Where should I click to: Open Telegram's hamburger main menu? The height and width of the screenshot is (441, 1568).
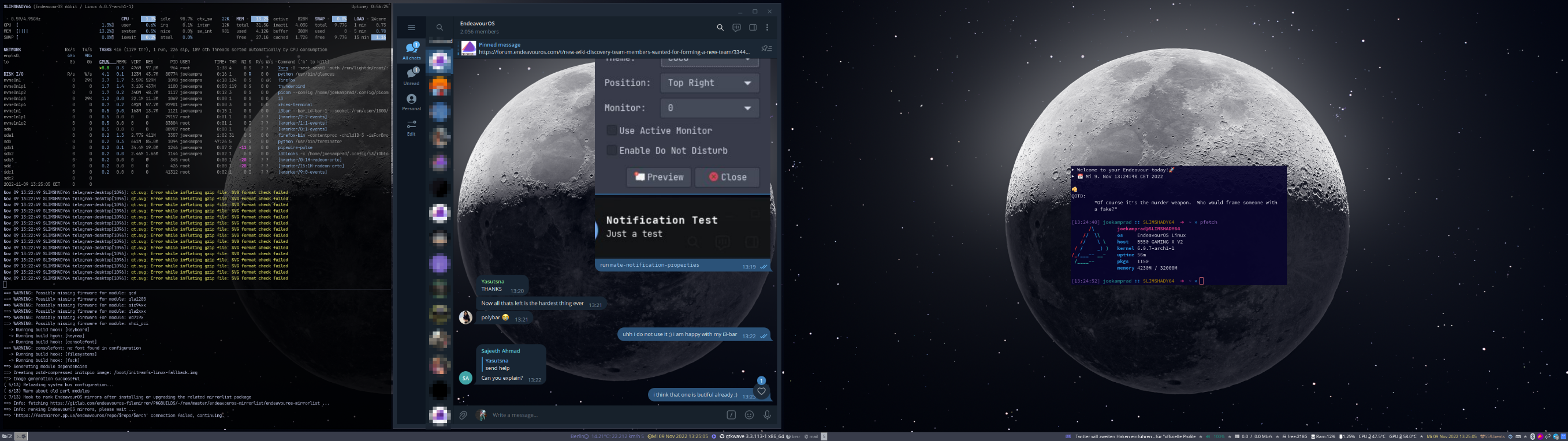(x=411, y=27)
